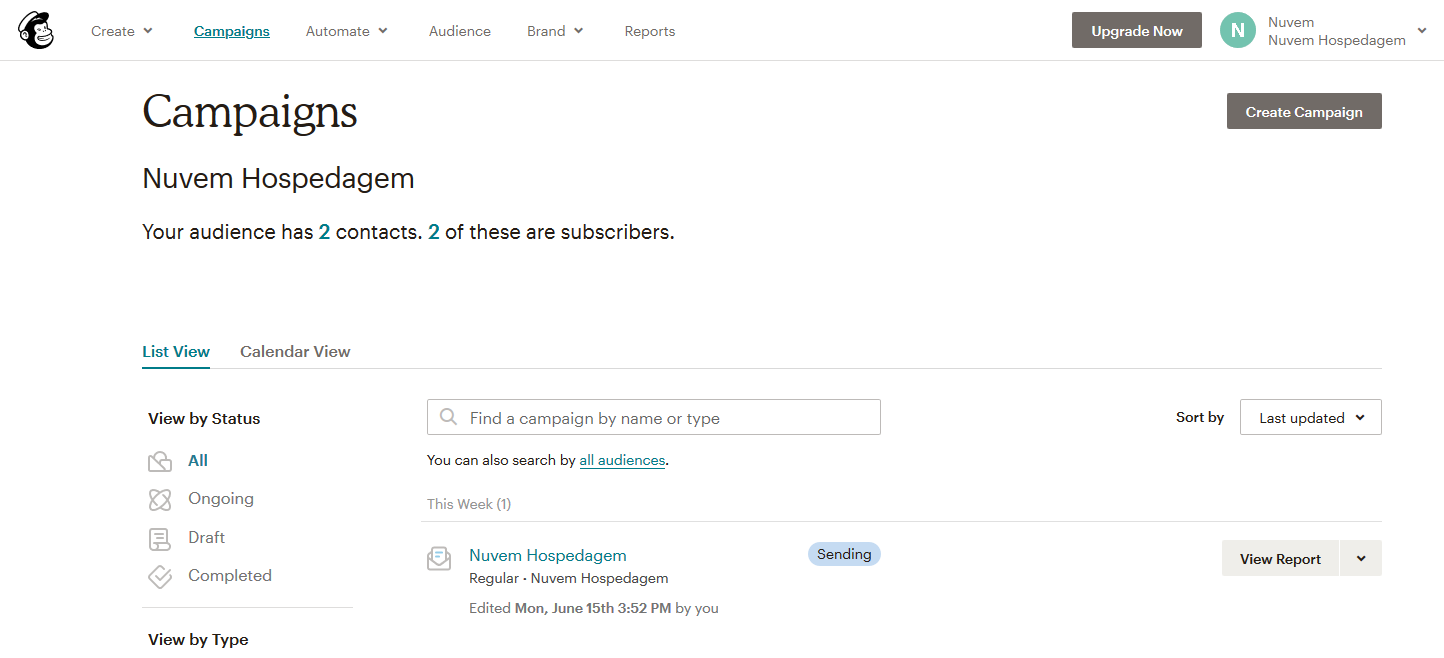Expand options arrow beside View Report
The width and height of the screenshot is (1444, 658).
pos(1361,559)
